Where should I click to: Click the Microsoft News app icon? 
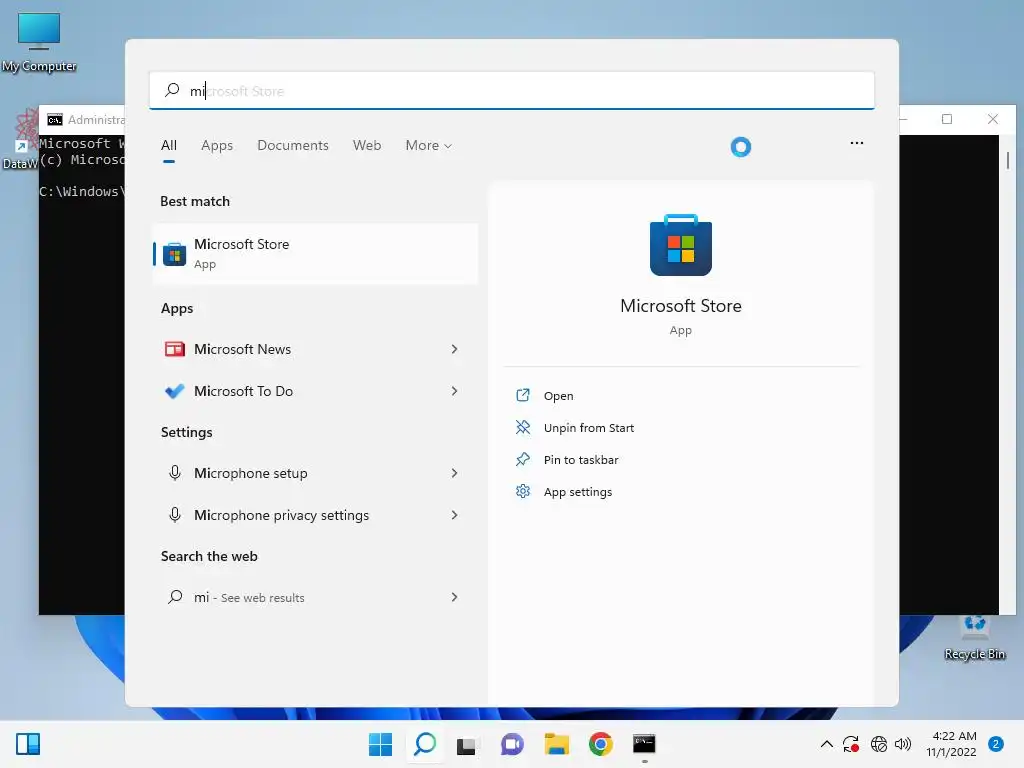point(174,349)
